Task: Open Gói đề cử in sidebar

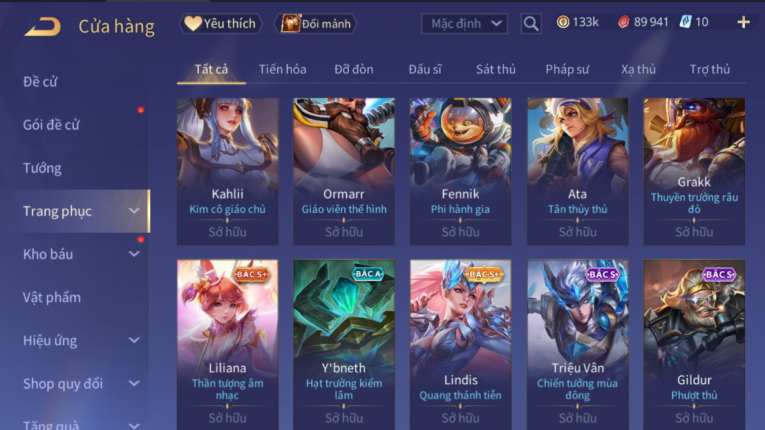Action: [51, 125]
